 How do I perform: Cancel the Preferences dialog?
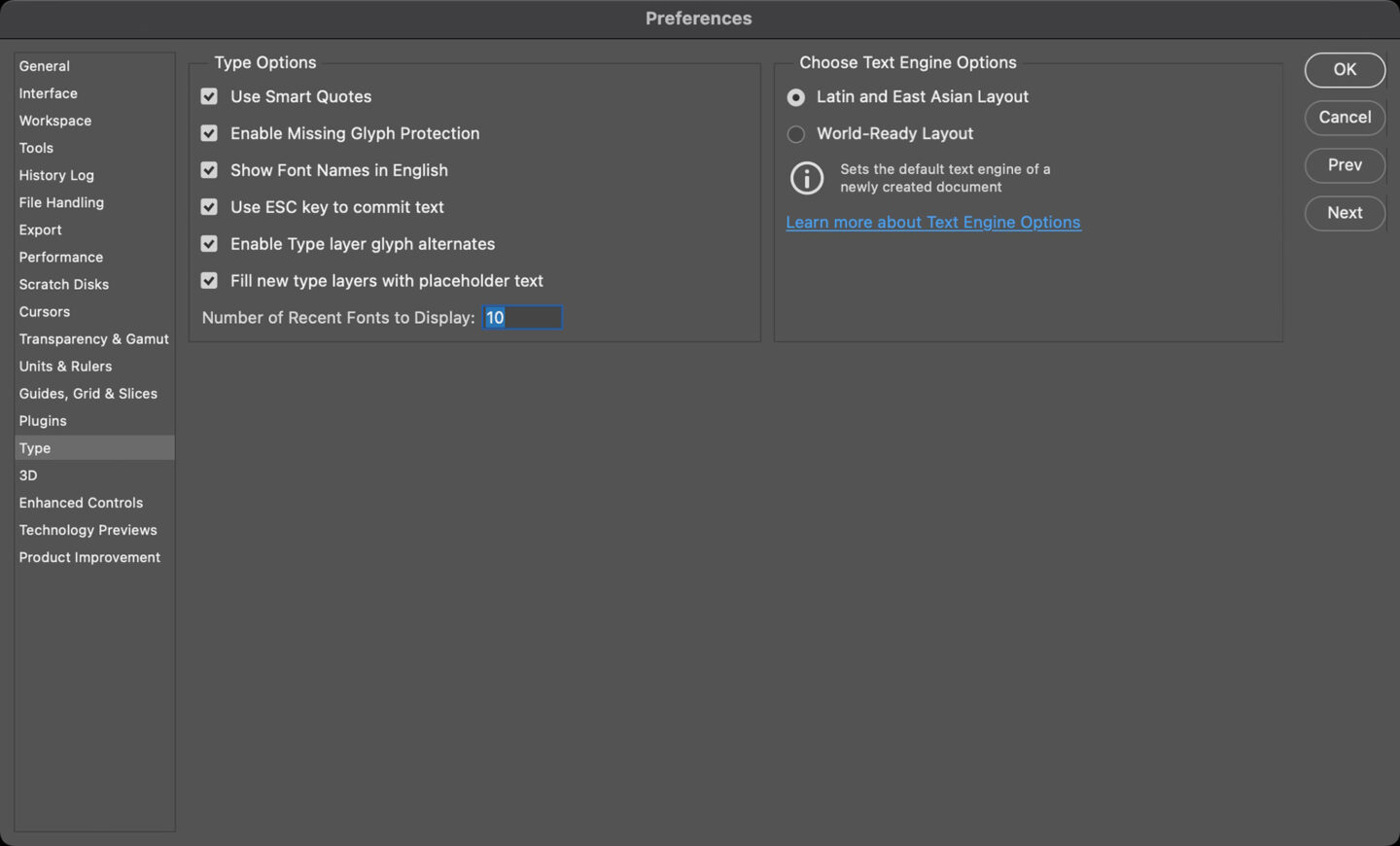1345,118
